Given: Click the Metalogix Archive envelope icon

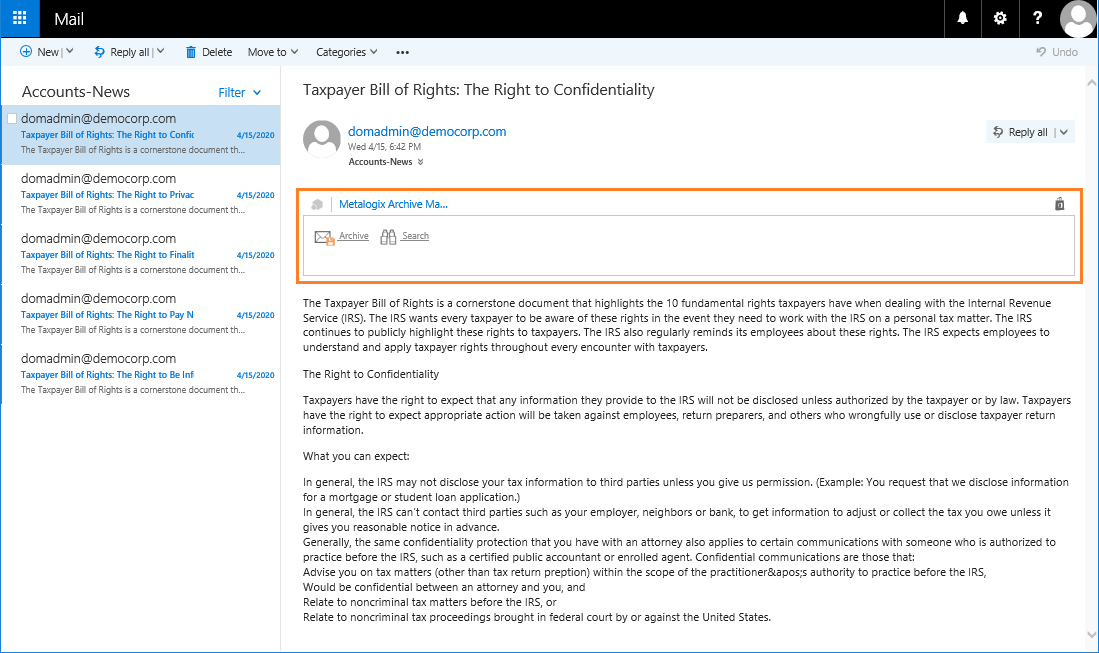Looking at the screenshot, I should point(324,237).
